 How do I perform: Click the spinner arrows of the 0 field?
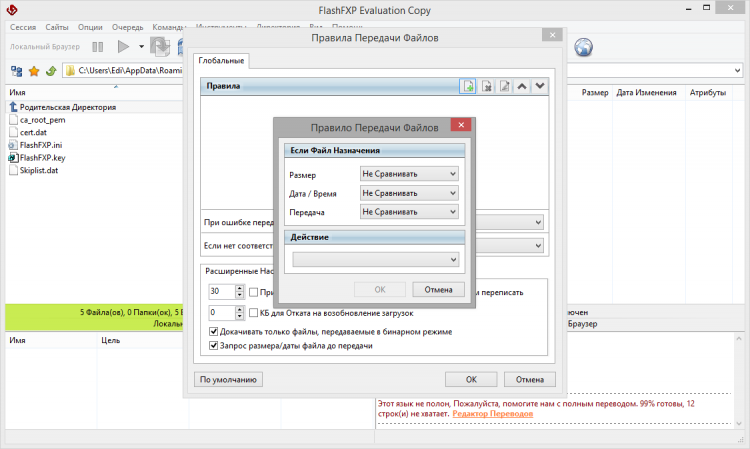240,313
